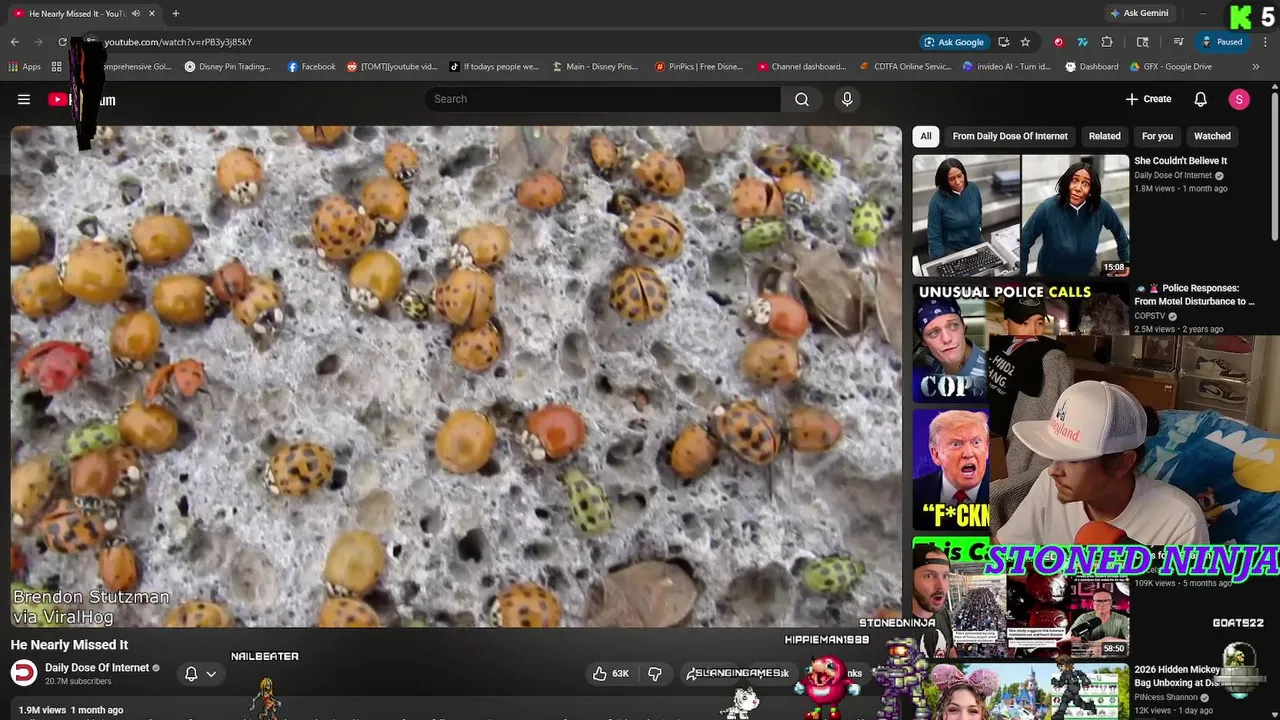
Task: Click the Ask Gemini button
Action: (x=1138, y=13)
